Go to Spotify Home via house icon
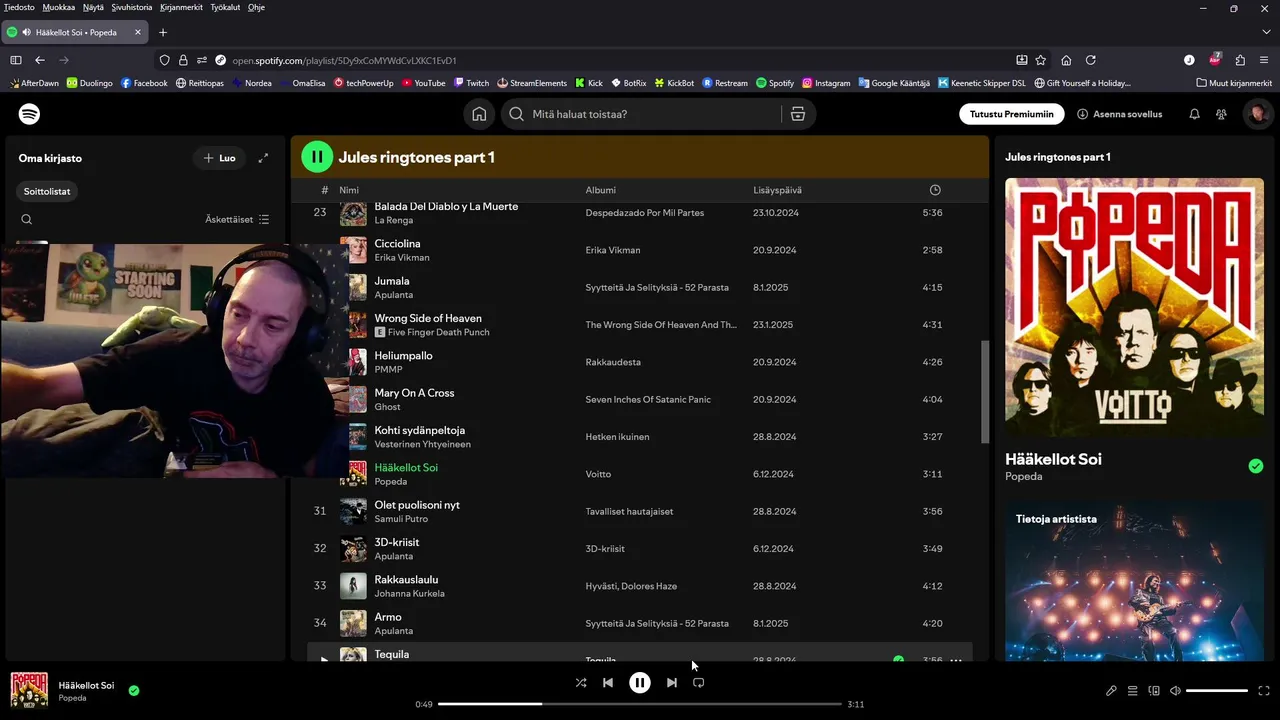 480,114
